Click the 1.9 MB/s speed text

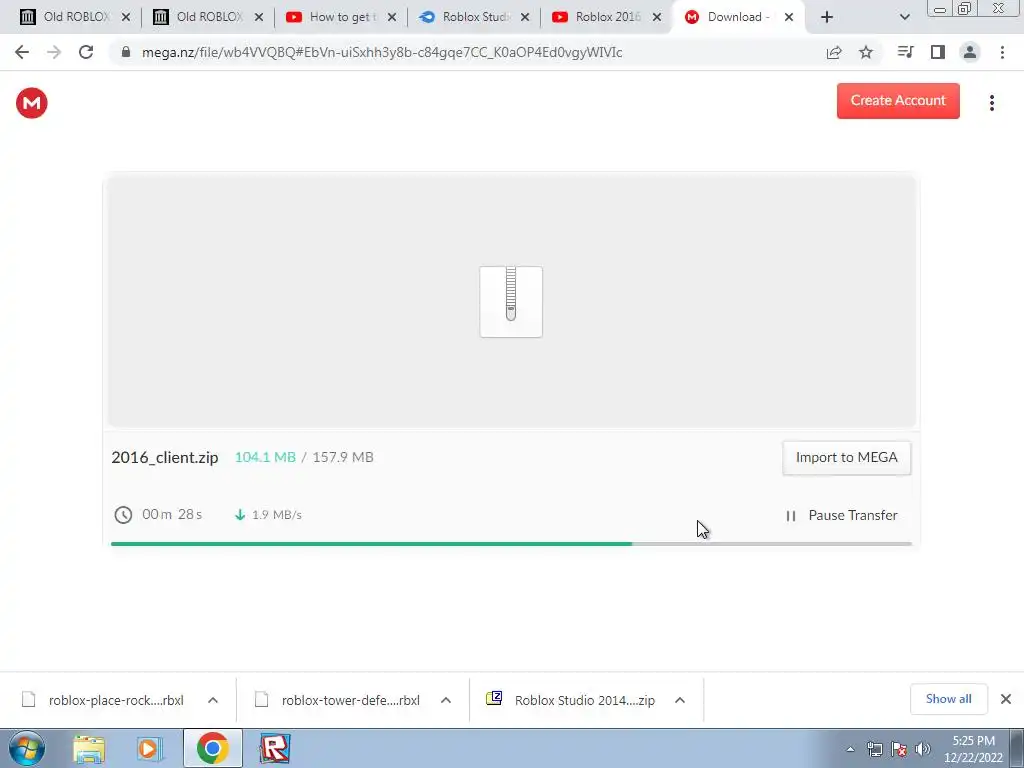point(277,515)
